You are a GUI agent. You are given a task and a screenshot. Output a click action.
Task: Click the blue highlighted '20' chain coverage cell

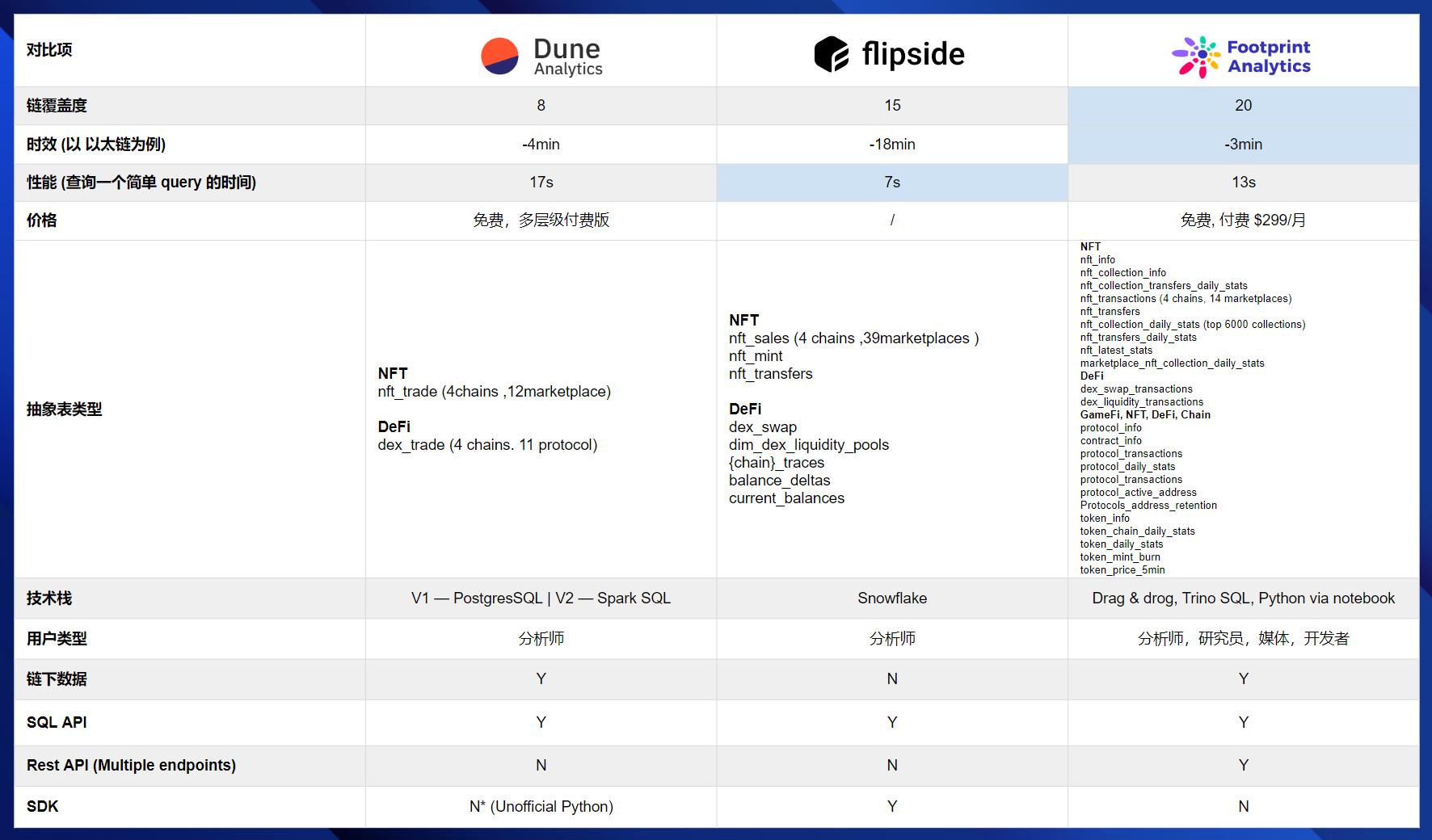click(1243, 106)
